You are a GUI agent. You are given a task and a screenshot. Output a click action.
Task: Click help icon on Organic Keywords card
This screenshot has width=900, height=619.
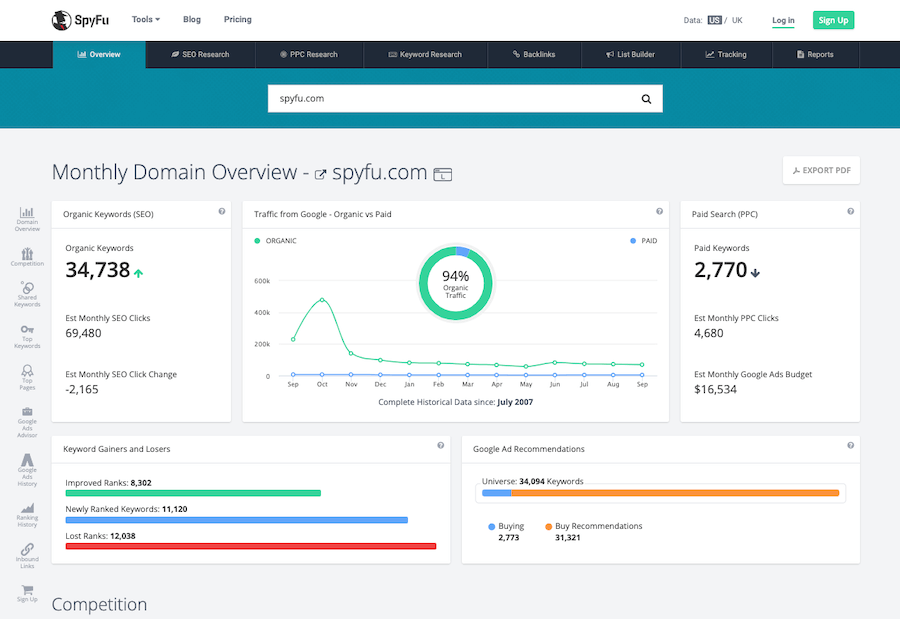point(222,211)
